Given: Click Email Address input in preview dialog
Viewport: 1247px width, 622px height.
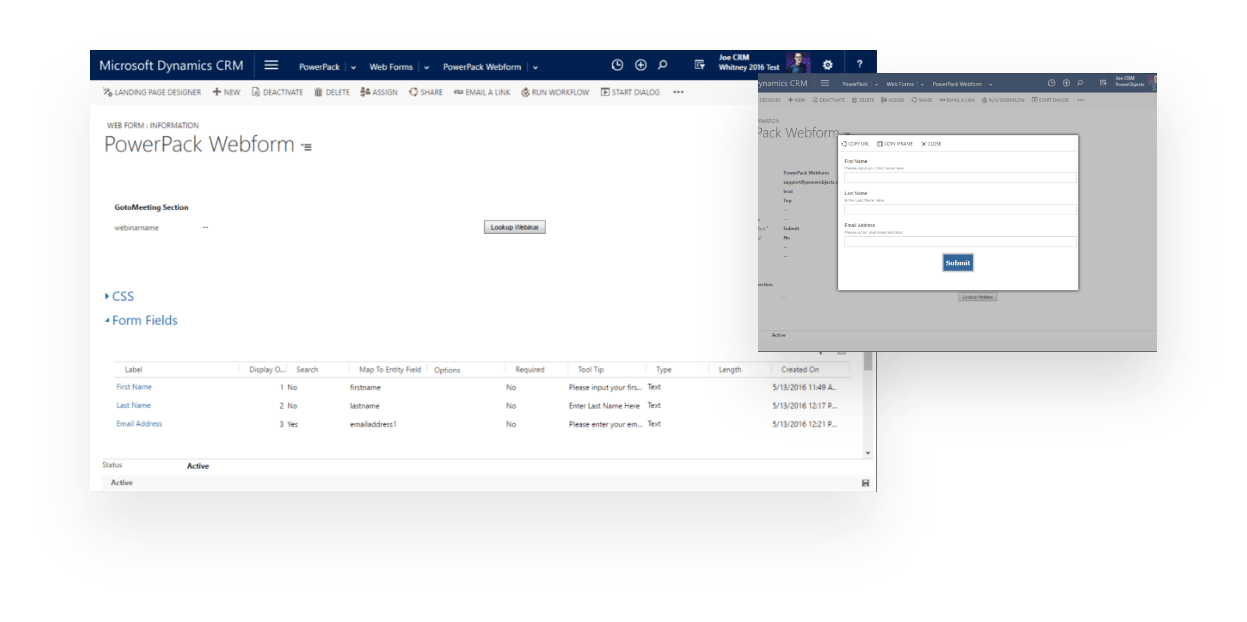Looking at the screenshot, I should 960,242.
